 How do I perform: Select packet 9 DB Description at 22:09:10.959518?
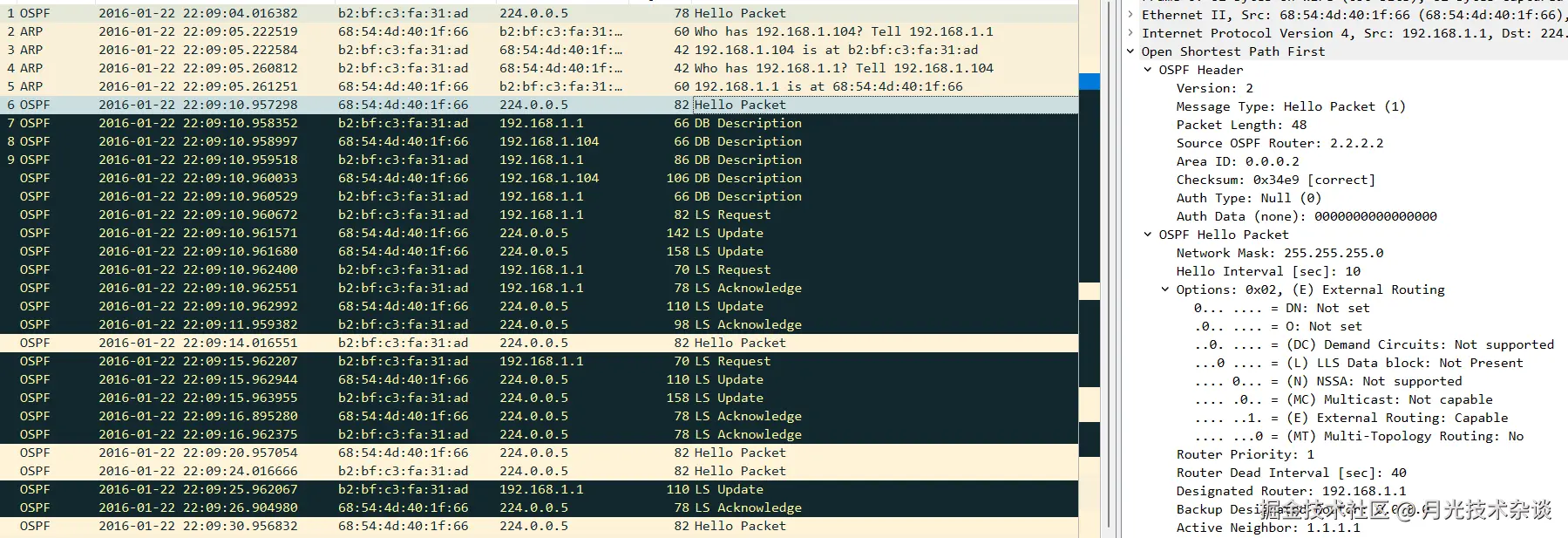tap(539, 160)
